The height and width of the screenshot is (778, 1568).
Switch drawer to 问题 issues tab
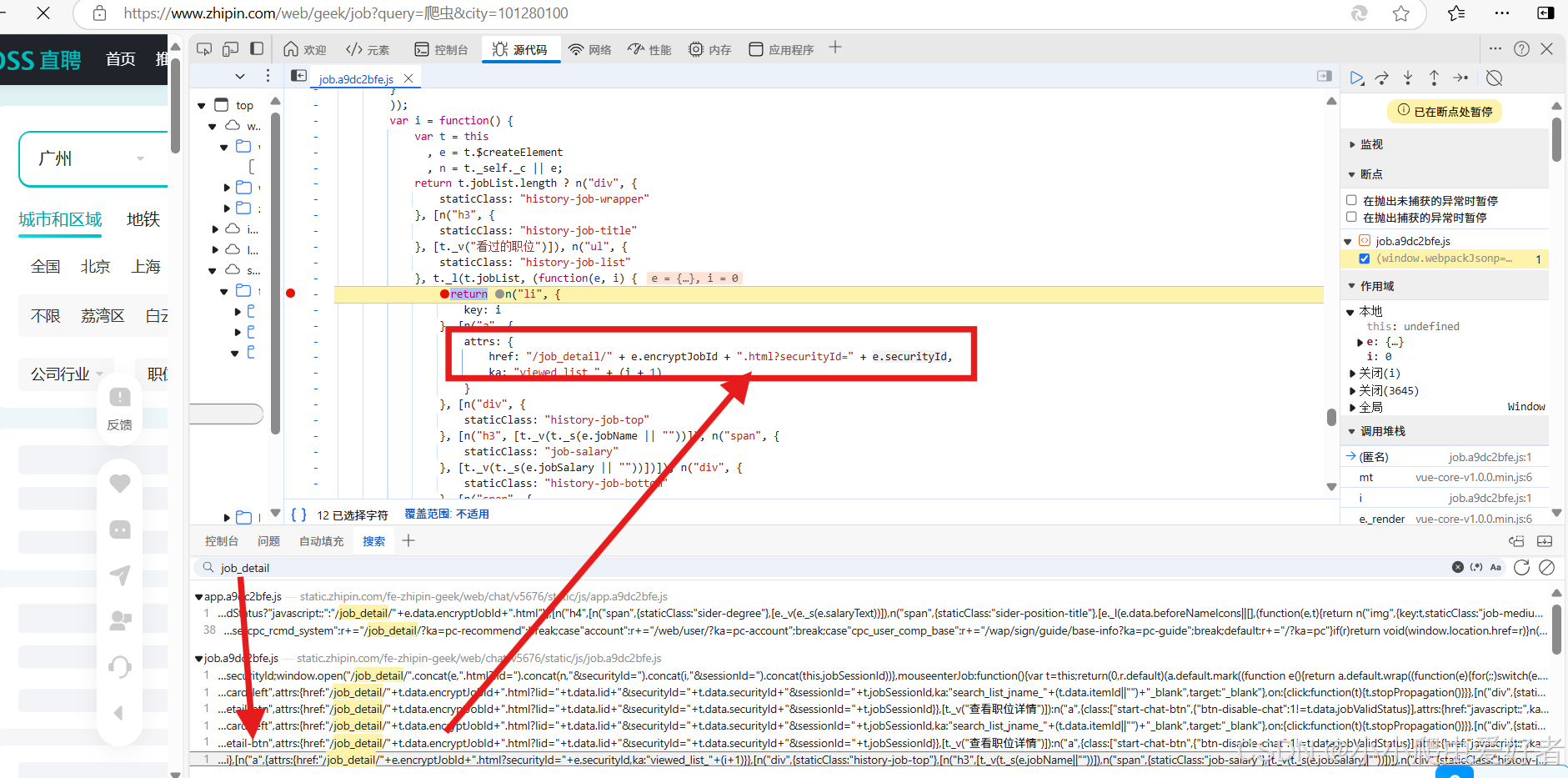(268, 541)
